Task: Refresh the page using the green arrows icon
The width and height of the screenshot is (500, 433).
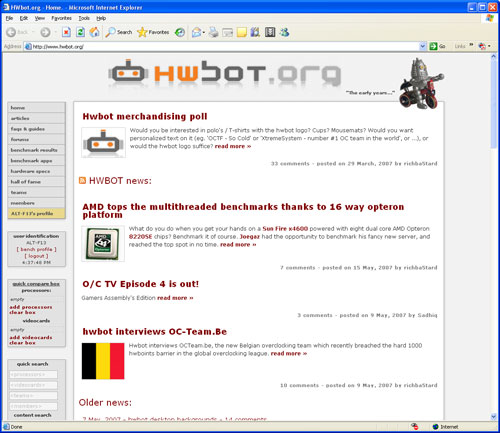Action: click(80, 32)
